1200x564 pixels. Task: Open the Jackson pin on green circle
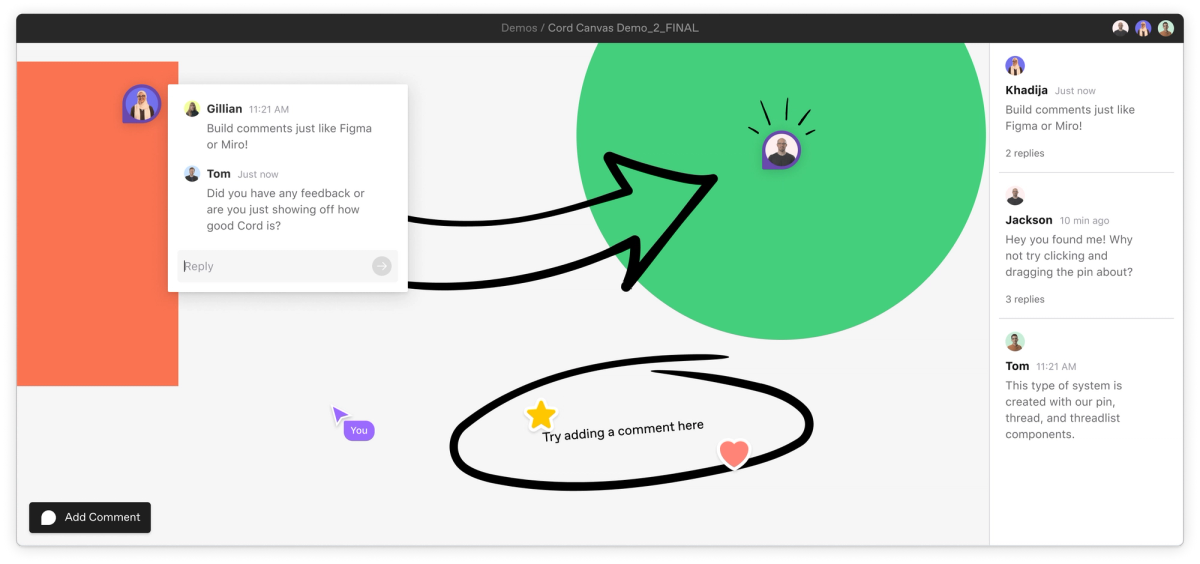(781, 150)
